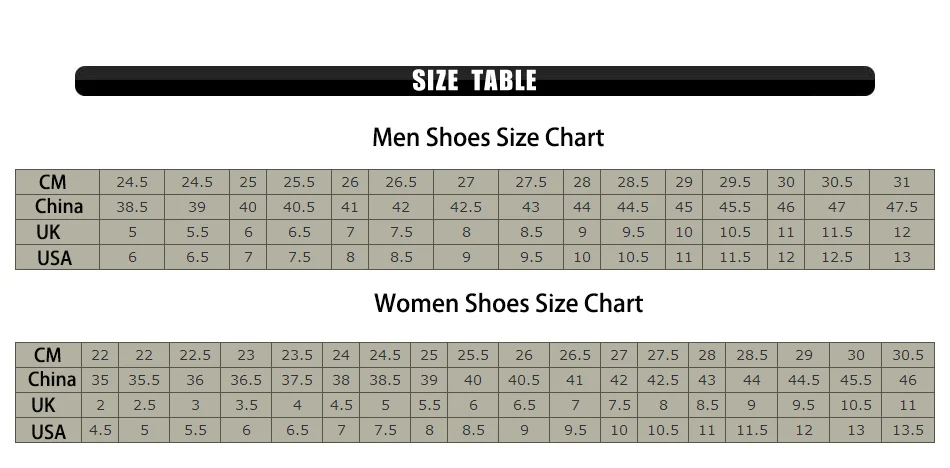The width and height of the screenshot is (950, 468).
Task: Select the UK row header in men's chart
Action: [55, 232]
